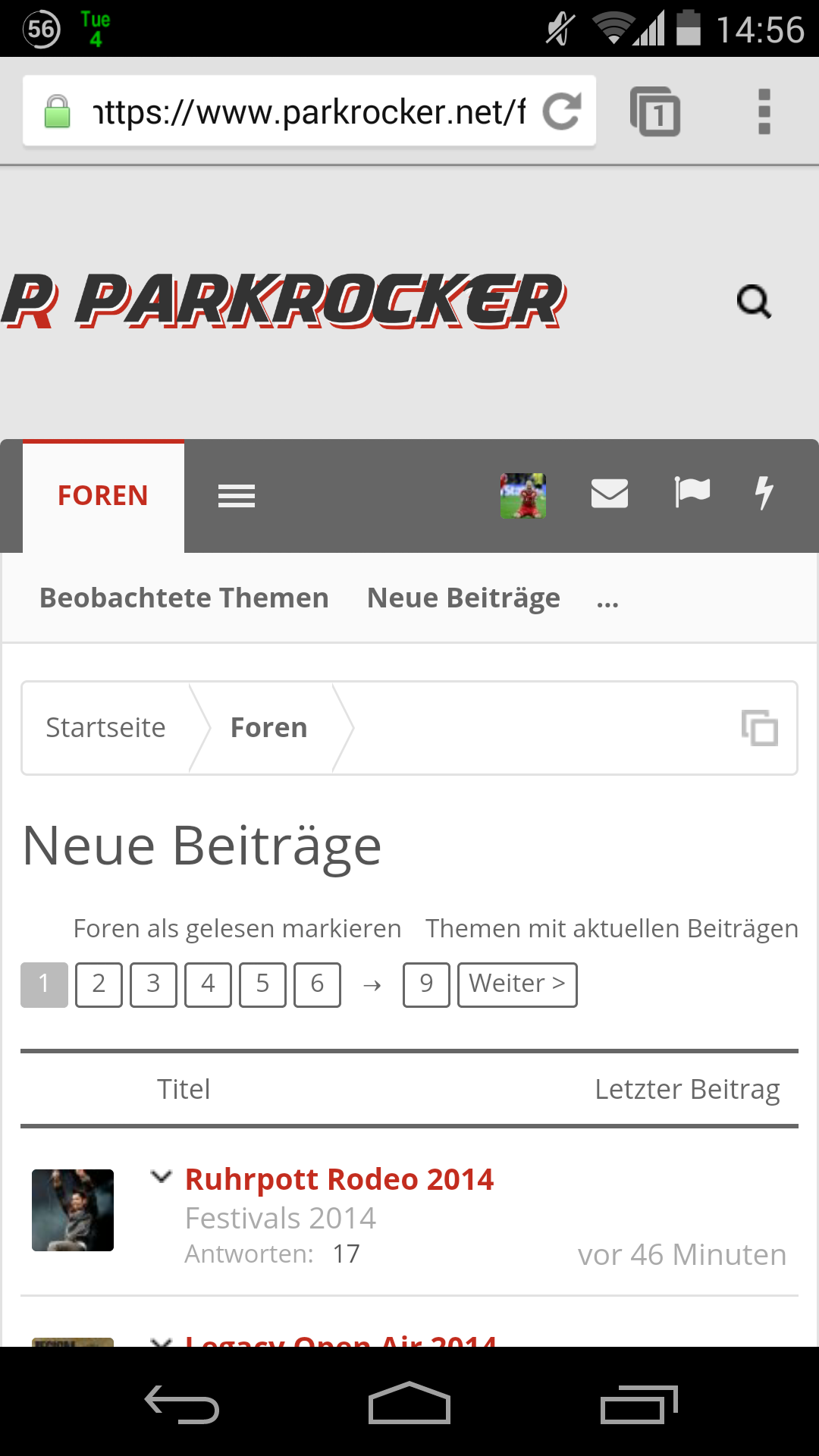The height and width of the screenshot is (1456, 819).
Task: Open private messages envelope icon
Action: pyautogui.click(x=610, y=494)
